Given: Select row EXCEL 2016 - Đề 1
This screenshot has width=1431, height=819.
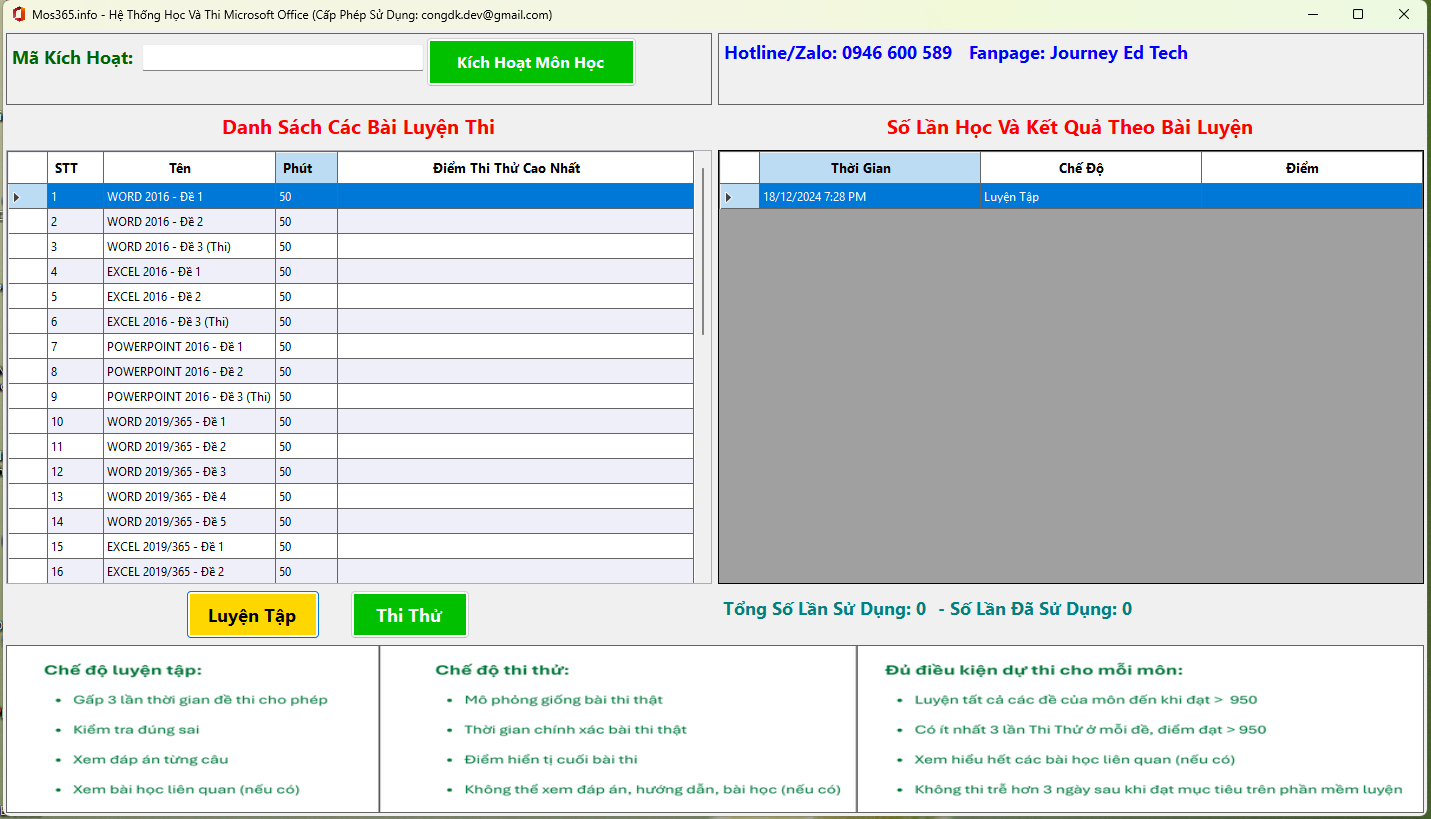Looking at the screenshot, I should coord(351,272).
